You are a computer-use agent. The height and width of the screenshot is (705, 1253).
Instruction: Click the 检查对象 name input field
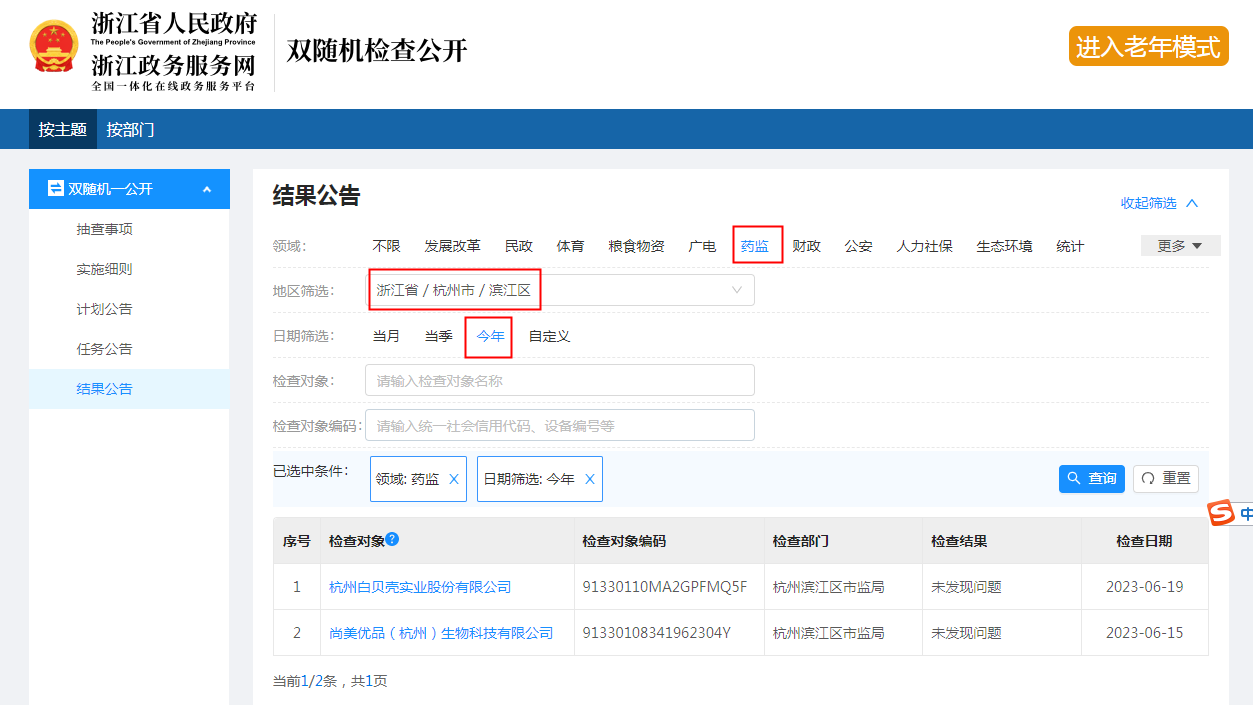(x=560, y=381)
